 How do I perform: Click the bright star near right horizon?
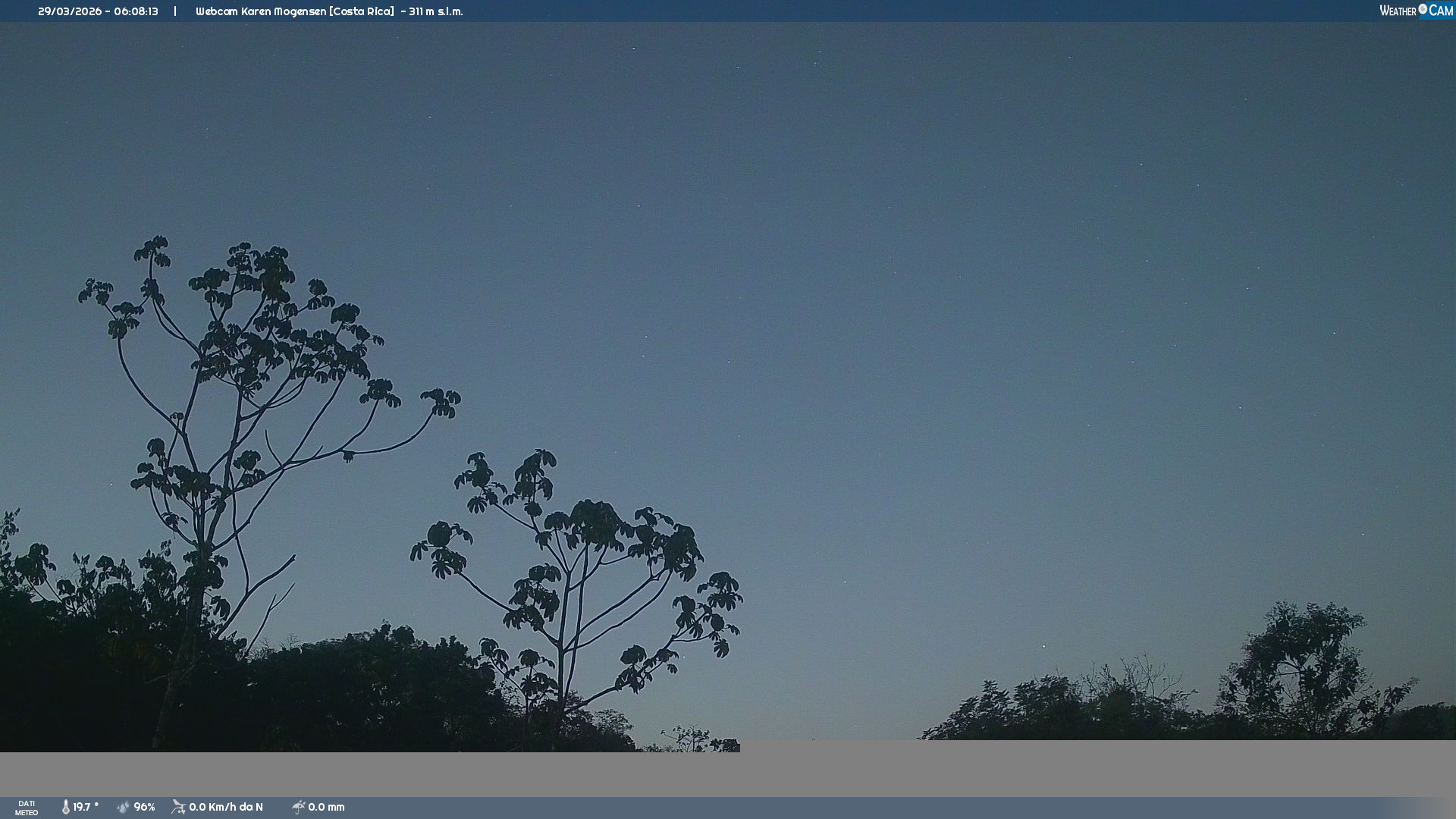(x=1043, y=646)
